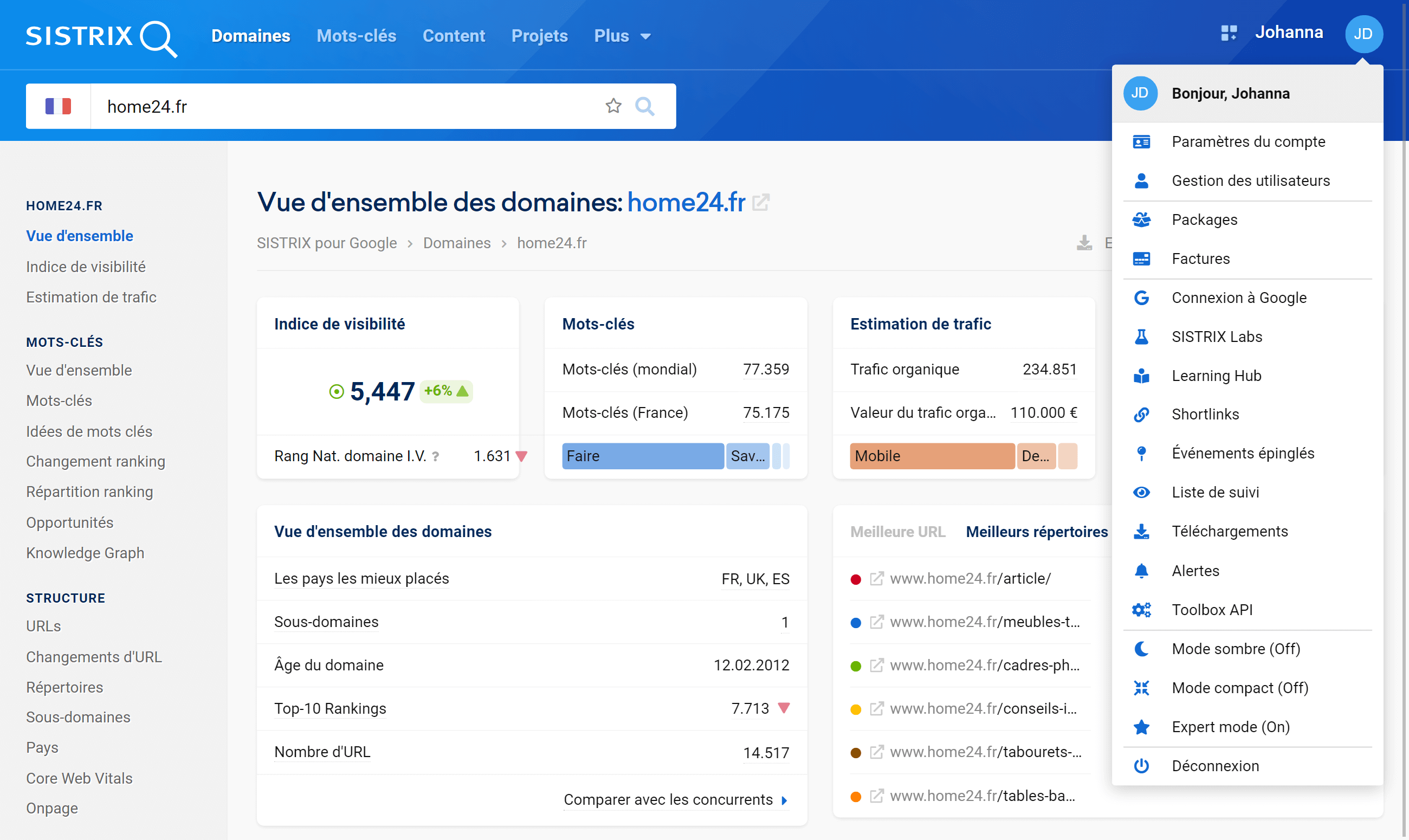1409x840 pixels.
Task: Click the Liste de suivi eye icon
Action: [x=1141, y=493]
